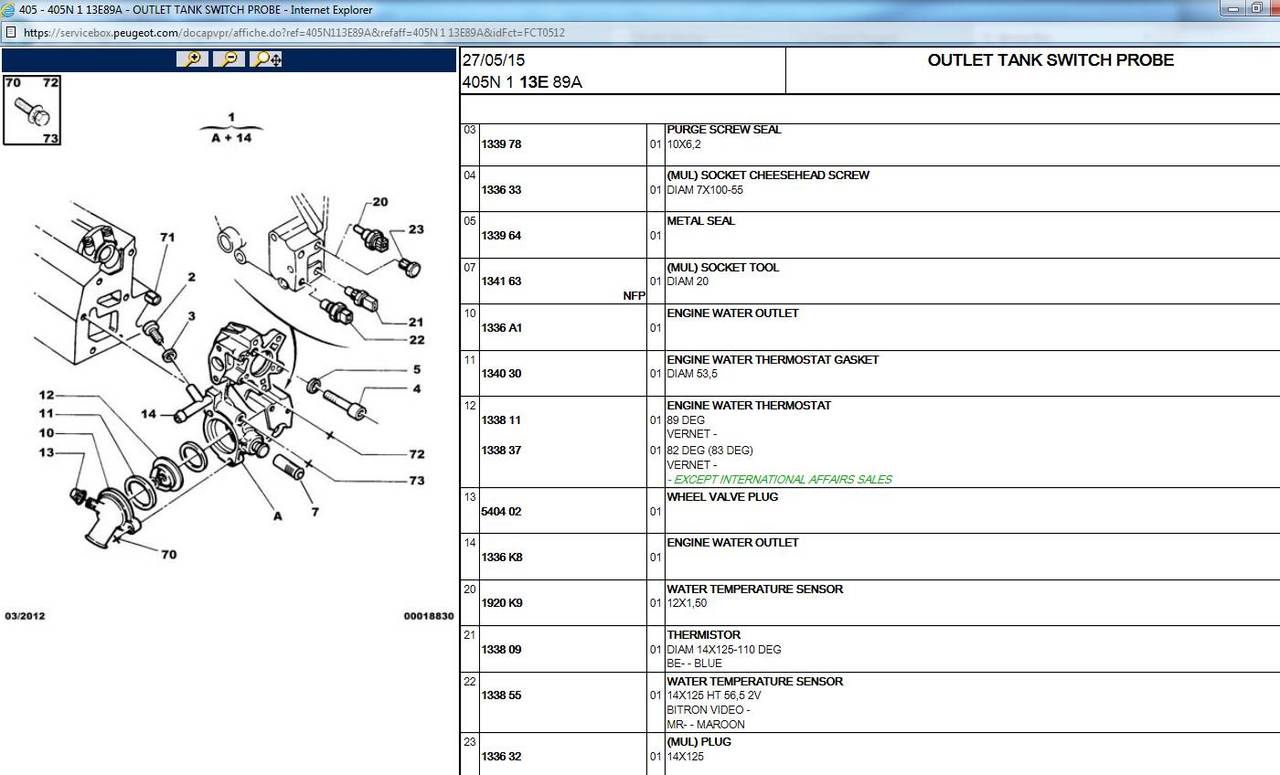Image resolution: width=1280 pixels, height=775 pixels.
Task: Click callout 70 near the outlet pipe
Action: click(x=169, y=554)
